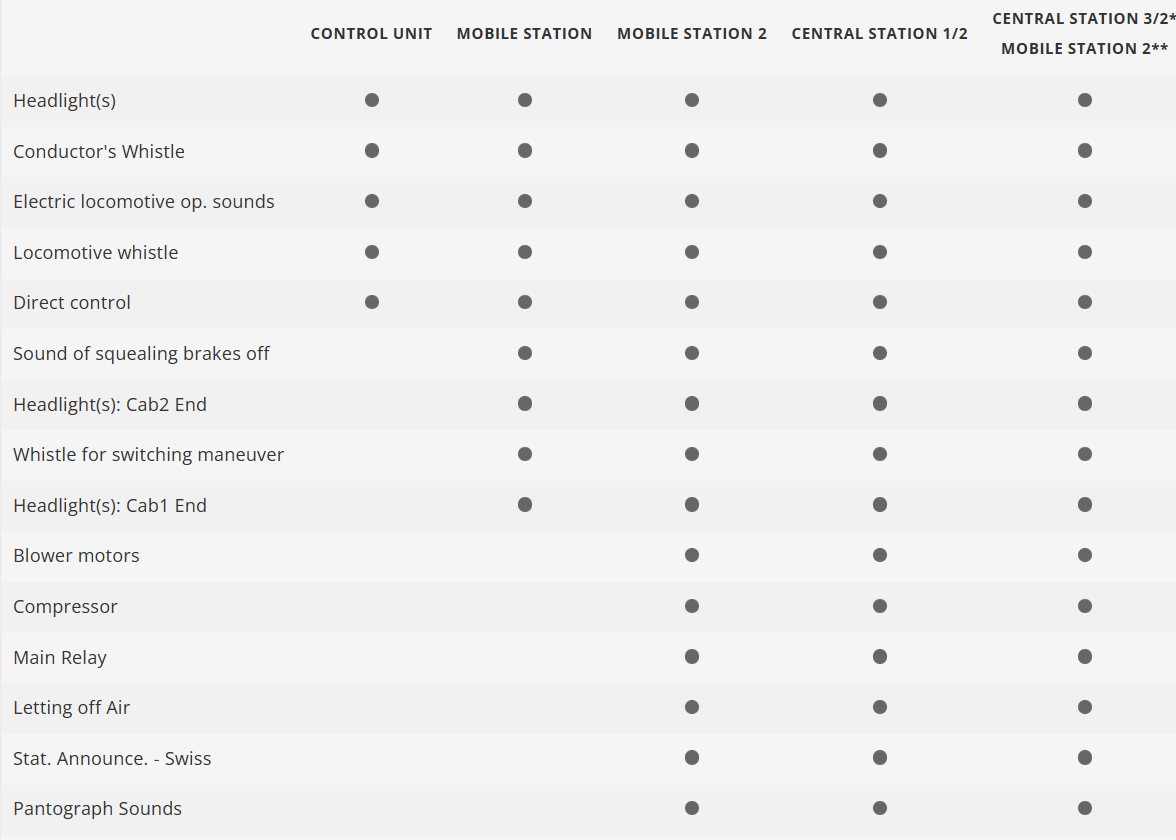Click the Electric locomotive op. sounds row label
Screen dimensions: 1176x840
pyautogui.click(x=144, y=202)
